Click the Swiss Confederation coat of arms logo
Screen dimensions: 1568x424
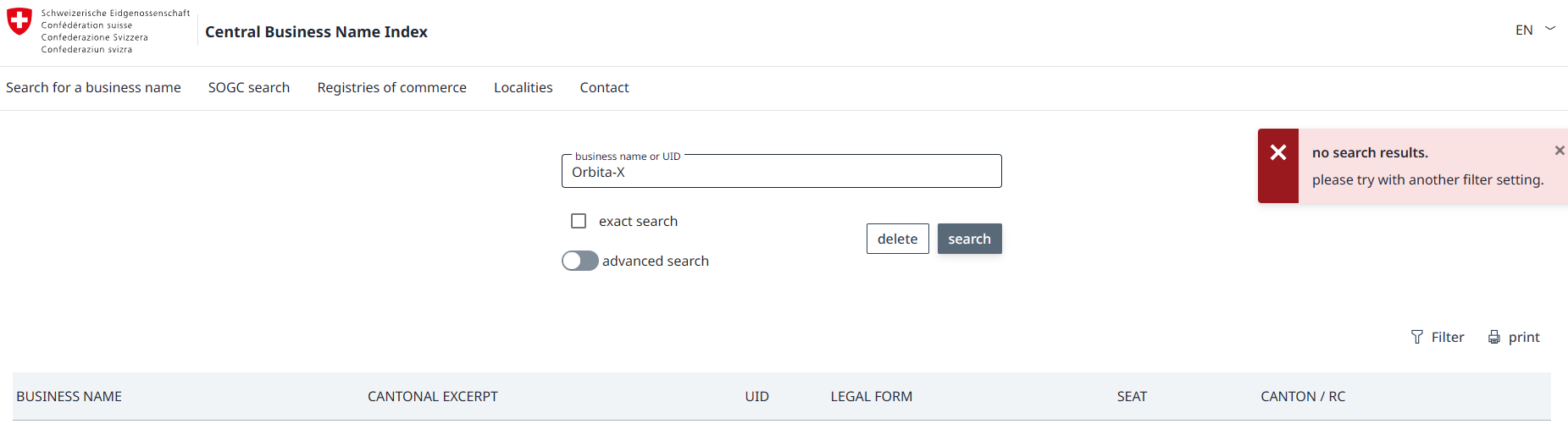click(x=19, y=22)
